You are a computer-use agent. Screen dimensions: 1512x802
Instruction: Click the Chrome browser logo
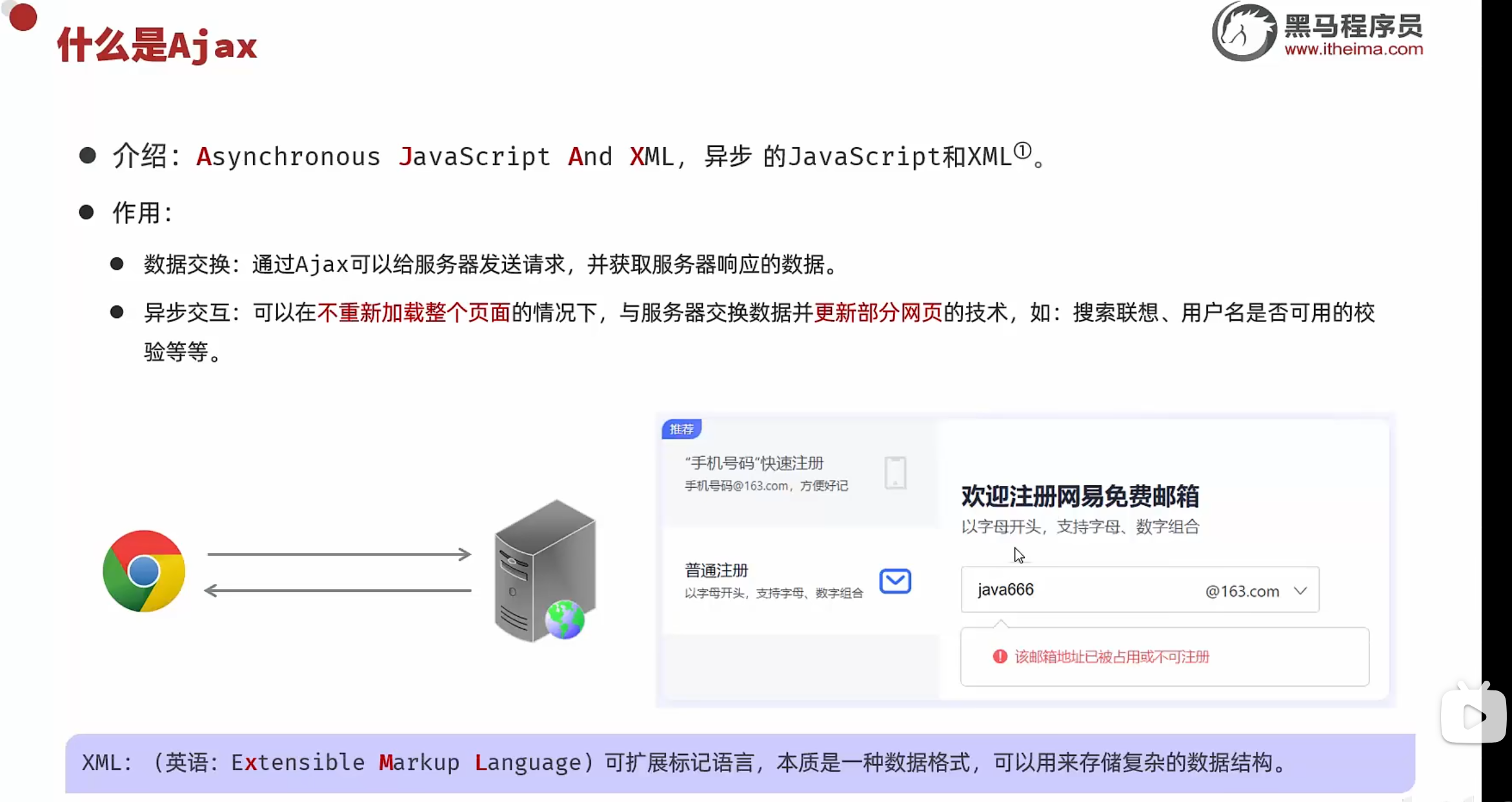[x=144, y=571]
